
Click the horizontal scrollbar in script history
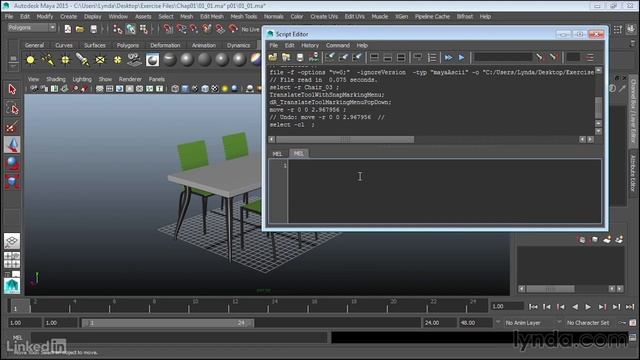click(345, 140)
